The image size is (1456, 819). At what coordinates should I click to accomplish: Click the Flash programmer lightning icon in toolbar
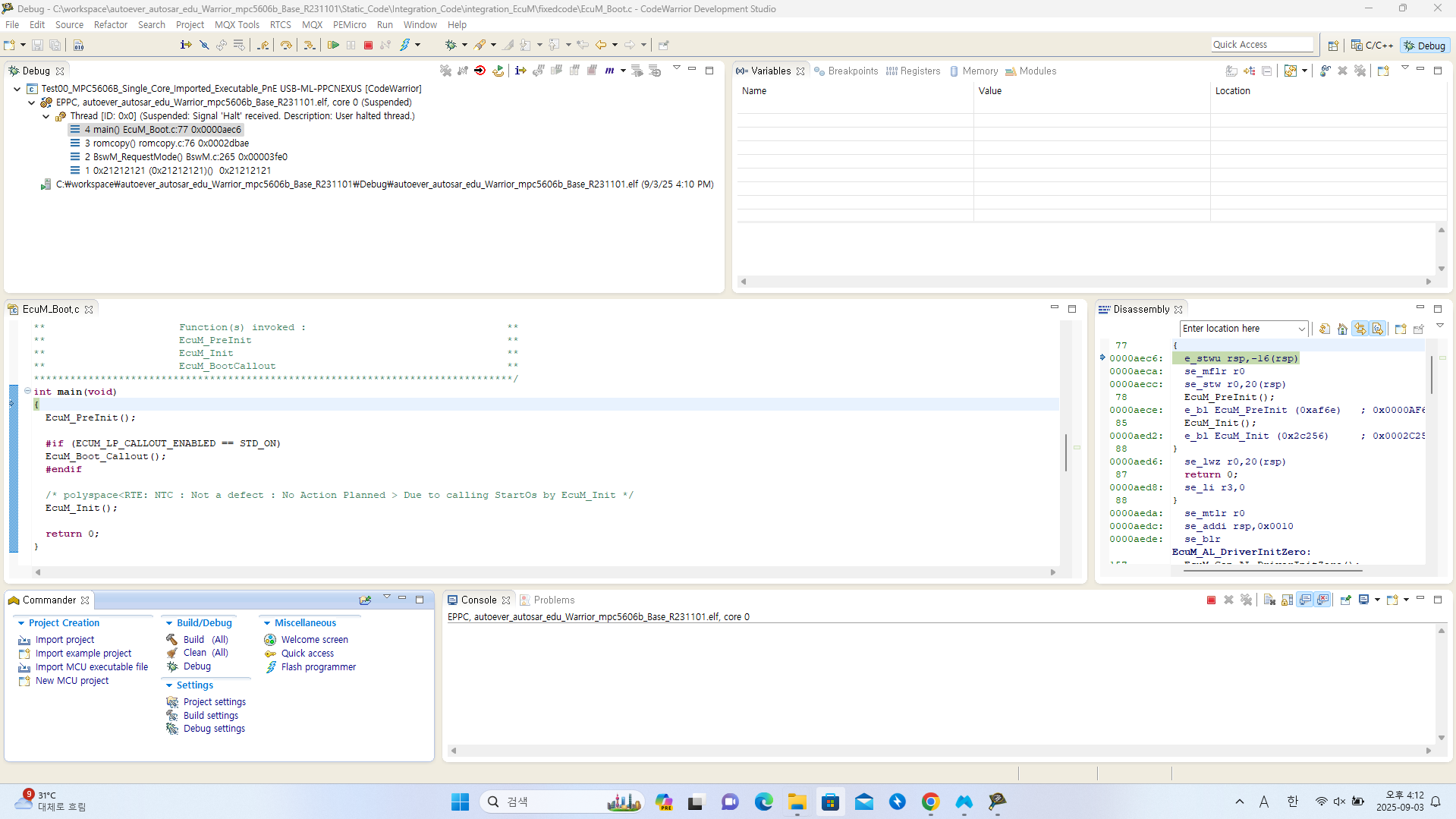pos(405,46)
